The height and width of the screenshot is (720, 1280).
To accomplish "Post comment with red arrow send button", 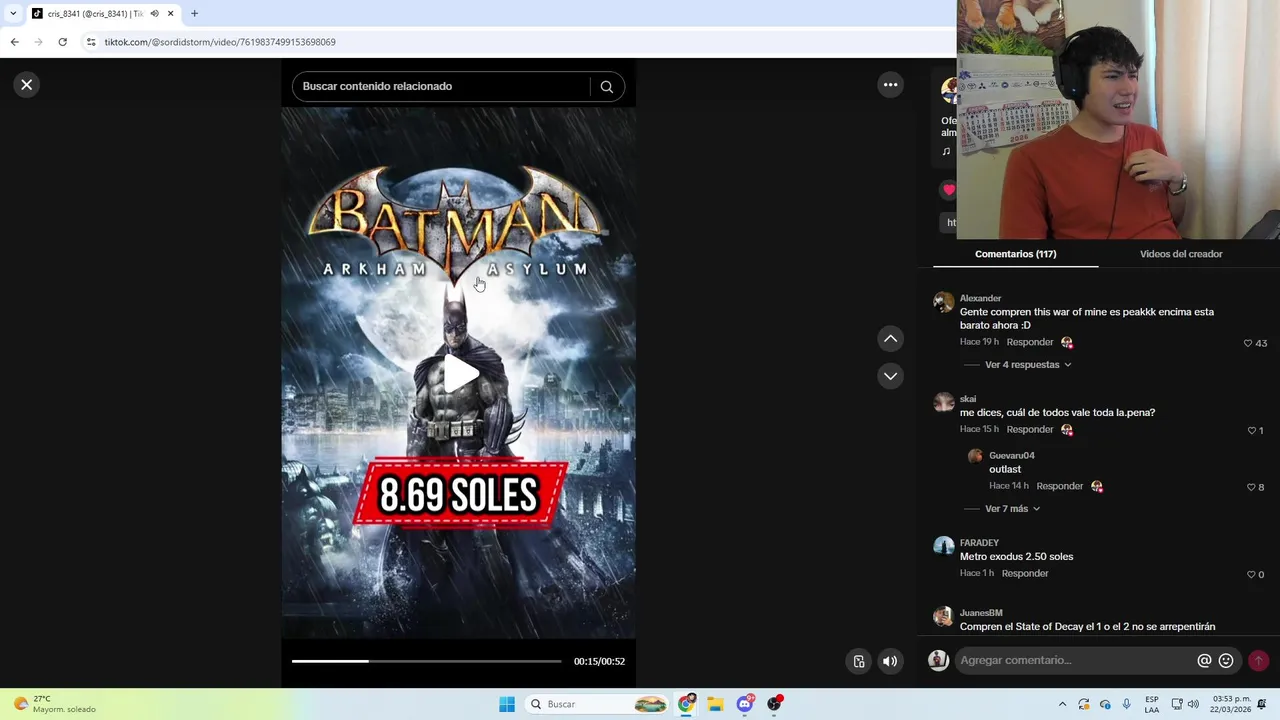I will pos(1258,661).
